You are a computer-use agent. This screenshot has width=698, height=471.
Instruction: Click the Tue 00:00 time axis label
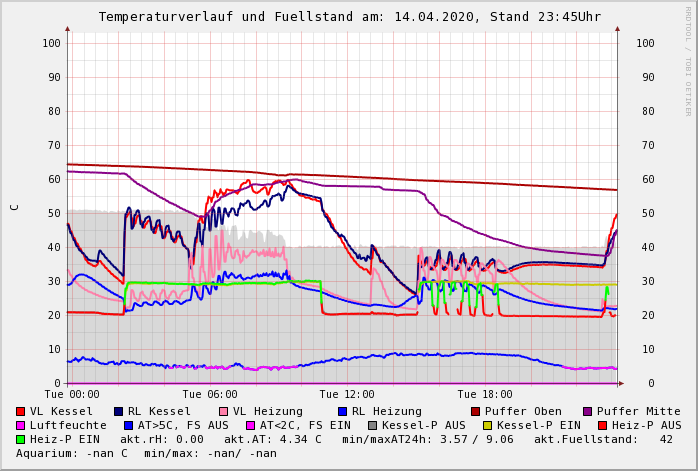click(72, 394)
